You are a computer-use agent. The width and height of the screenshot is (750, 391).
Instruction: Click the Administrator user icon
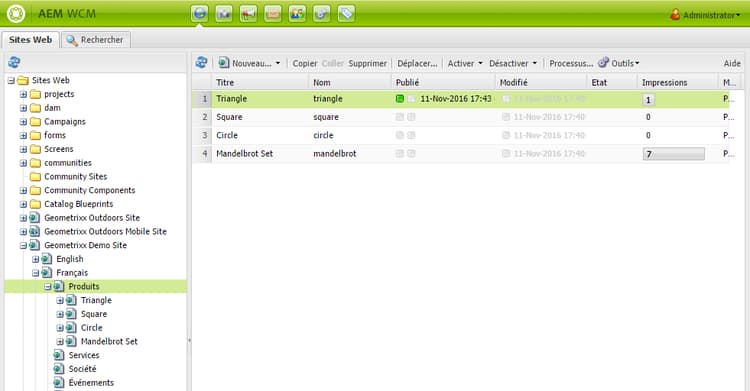pos(675,14)
